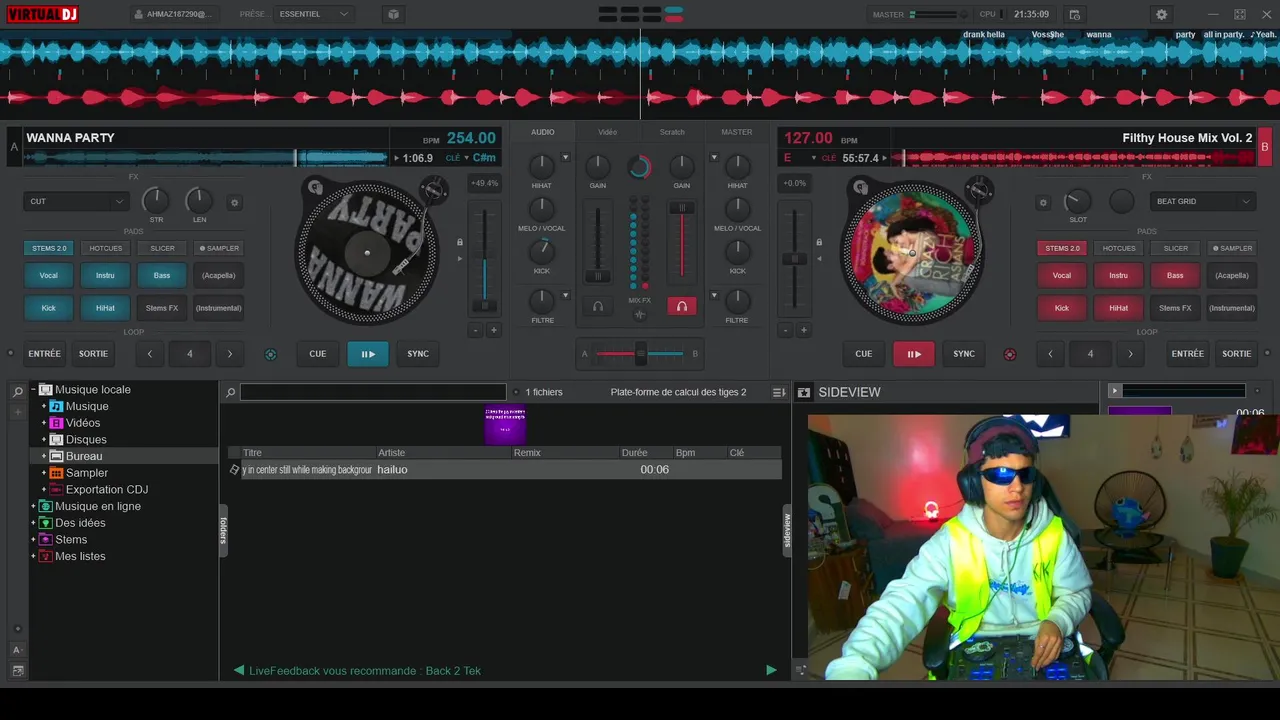This screenshot has width=1280, height=720.
Task: Double right deck loop length
Action: (1130, 354)
